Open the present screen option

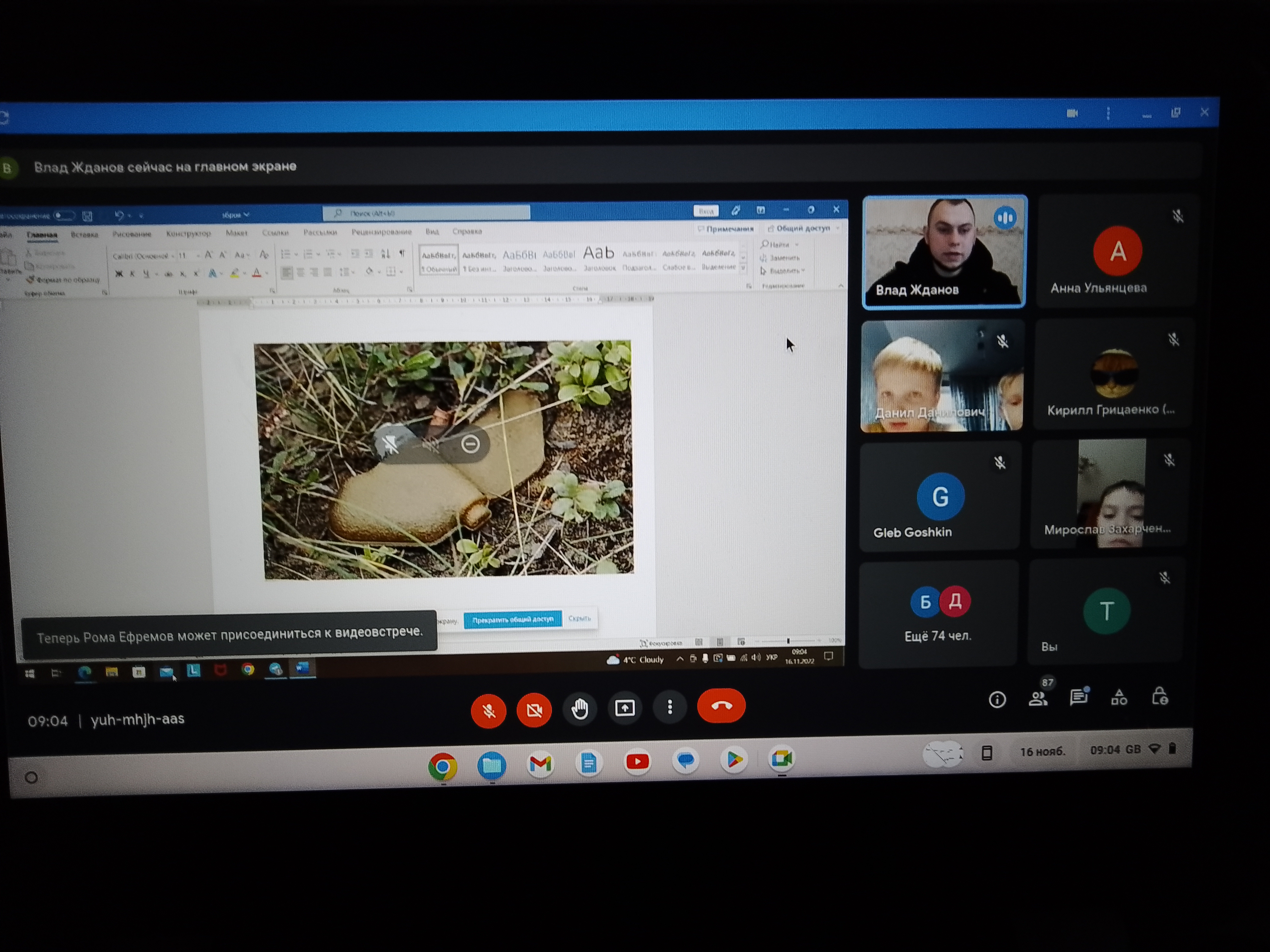coord(625,708)
